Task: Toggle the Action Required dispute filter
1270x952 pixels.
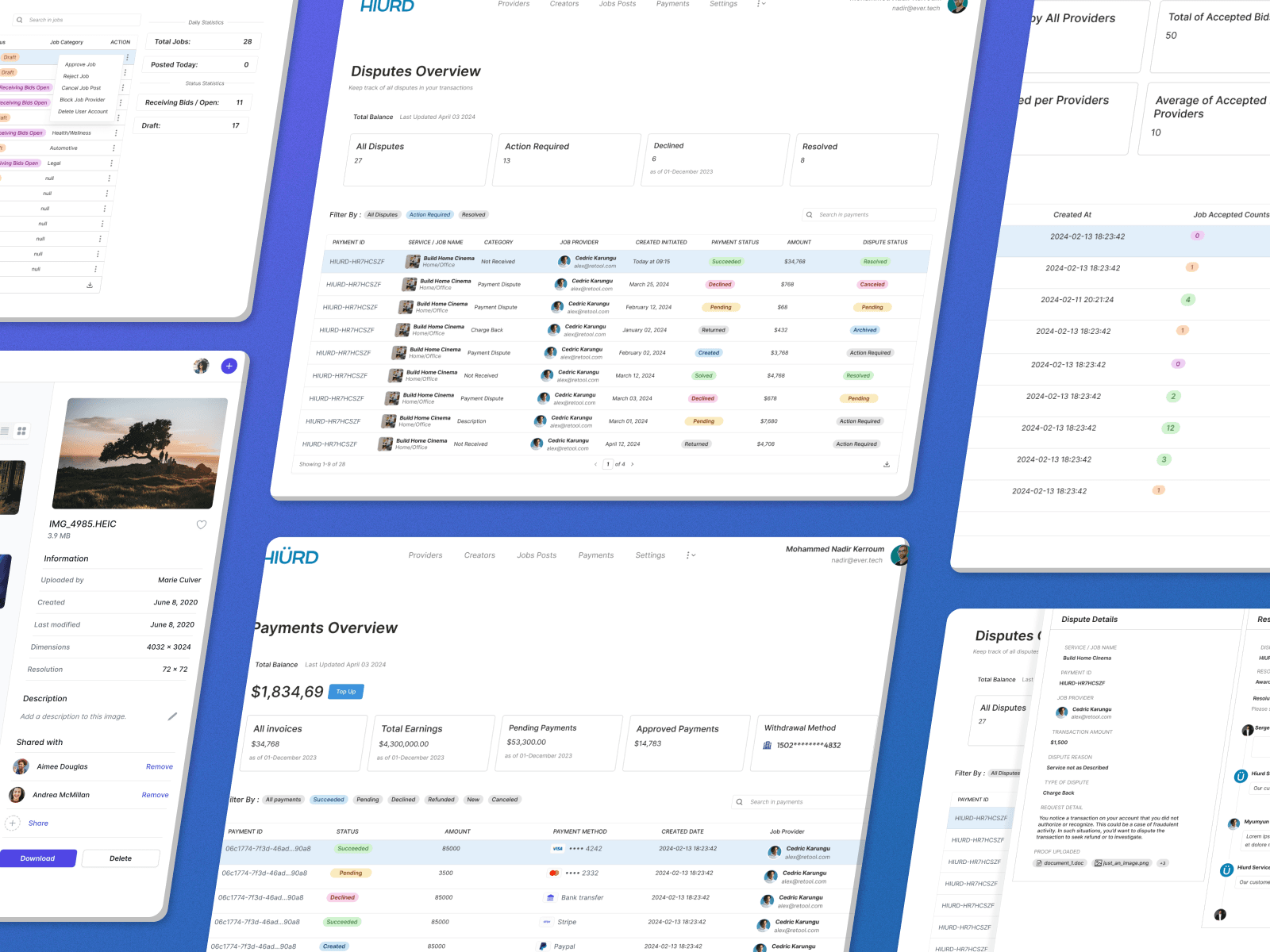Action: pyautogui.click(x=429, y=214)
